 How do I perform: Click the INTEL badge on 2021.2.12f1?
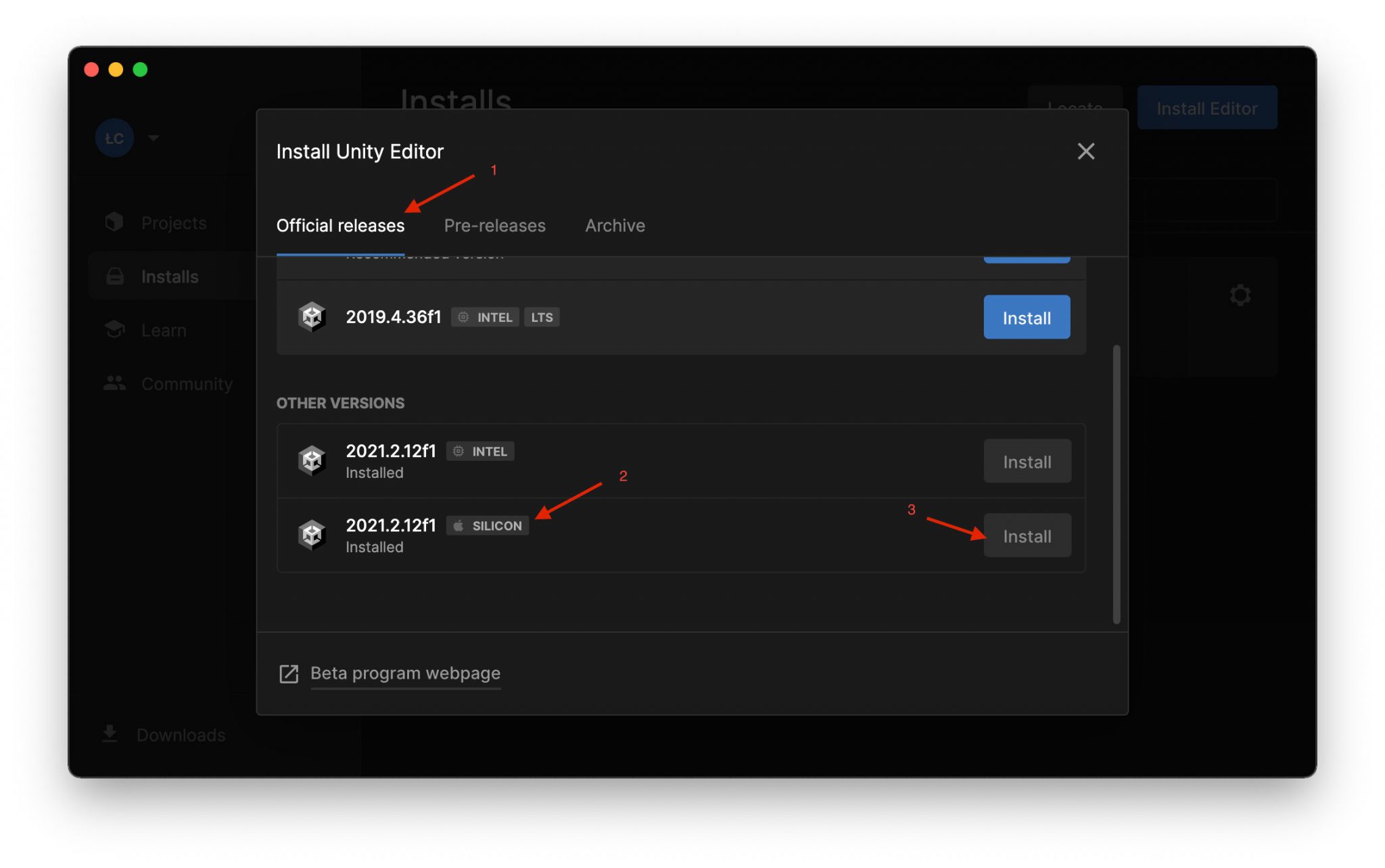pyautogui.click(x=480, y=451)
